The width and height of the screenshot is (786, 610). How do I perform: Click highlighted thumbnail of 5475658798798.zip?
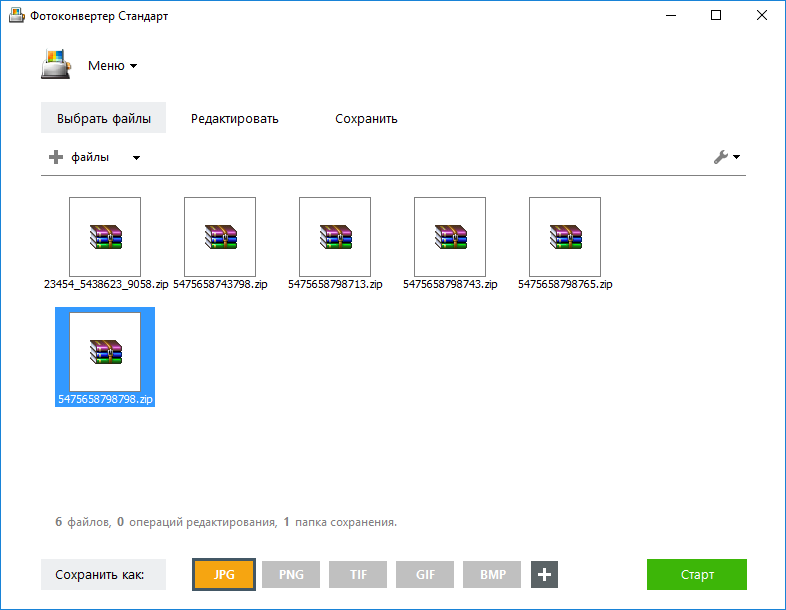[105, 352]
